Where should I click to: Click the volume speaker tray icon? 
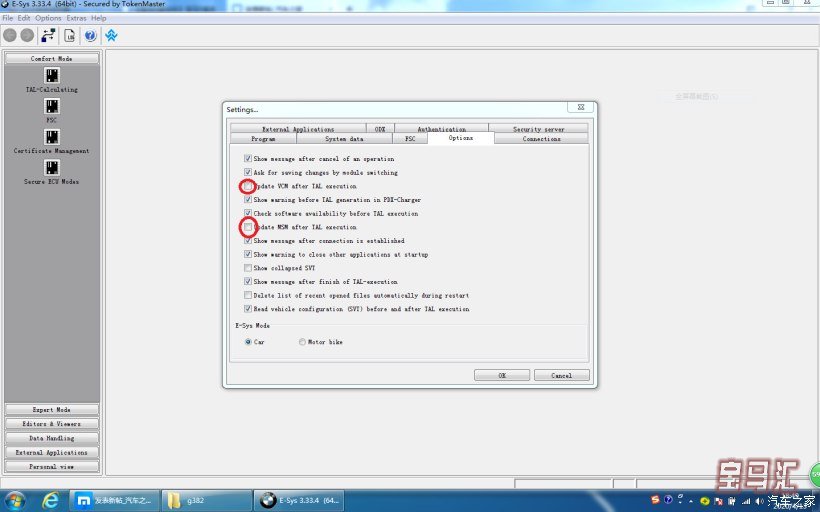[x=759, y=501]
